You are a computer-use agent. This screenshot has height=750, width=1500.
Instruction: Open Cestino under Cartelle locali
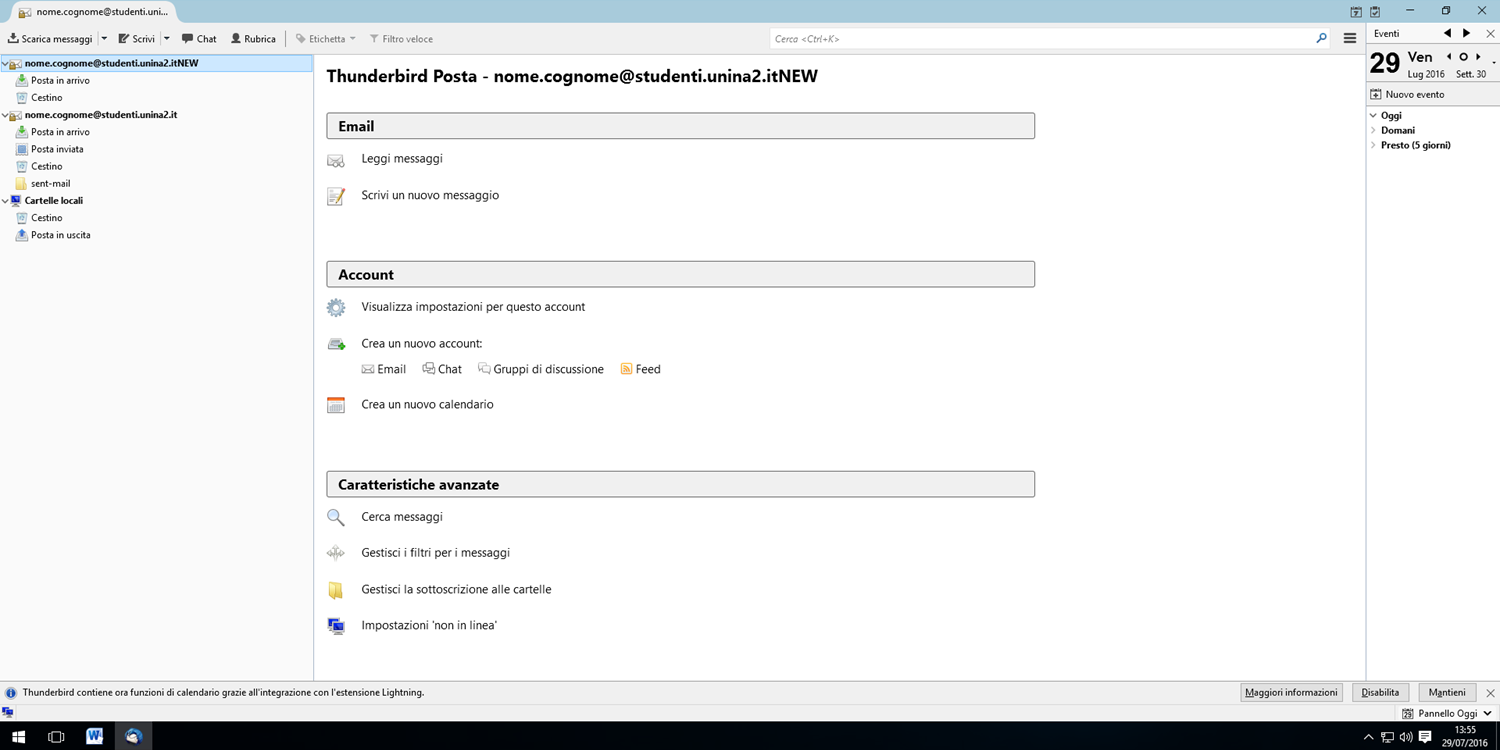(46, 218)
